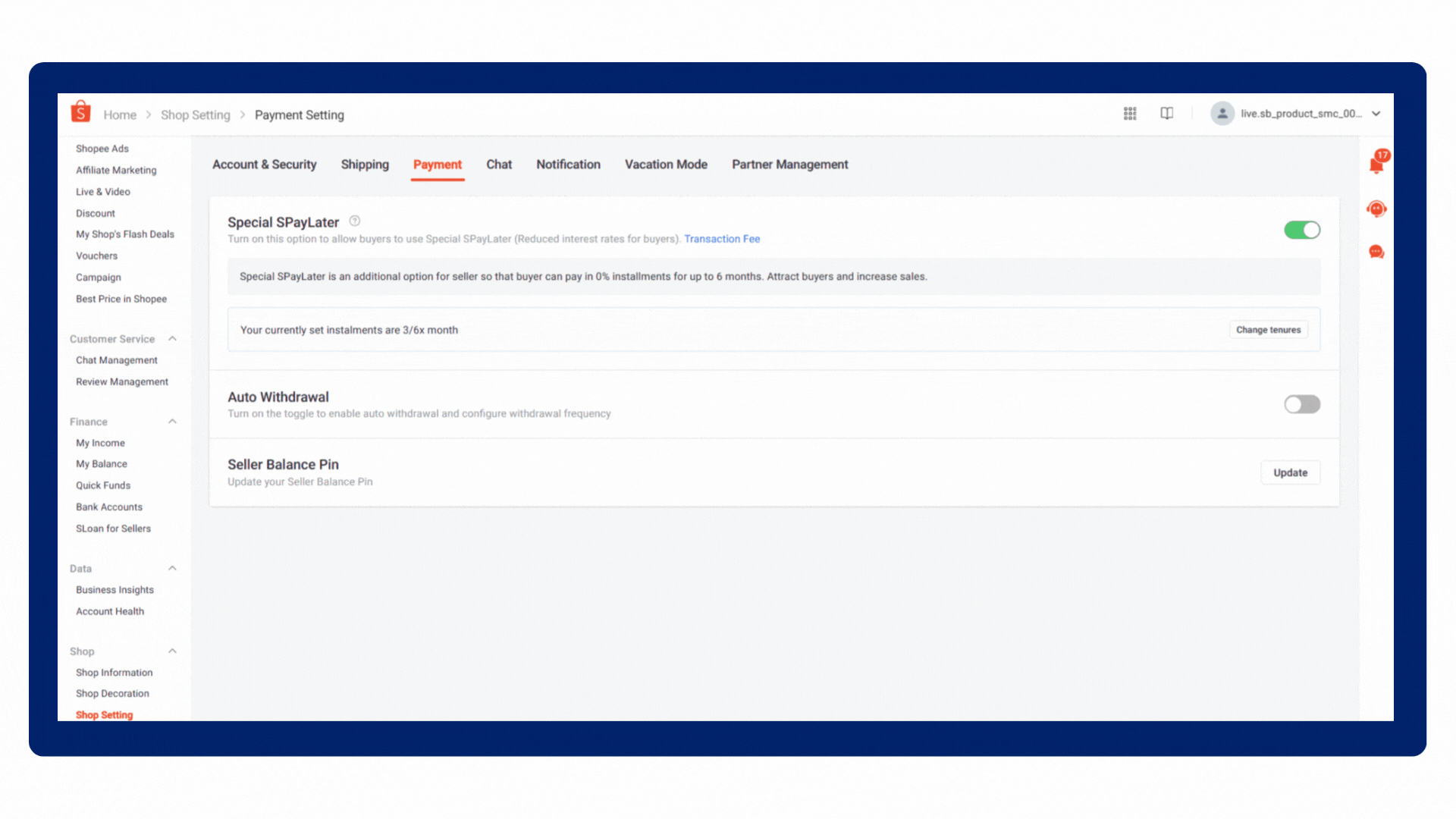Open the seller education book icon
This screenshot has width=1456, height=819.
pyautogui.click(x=1166, y=114)
